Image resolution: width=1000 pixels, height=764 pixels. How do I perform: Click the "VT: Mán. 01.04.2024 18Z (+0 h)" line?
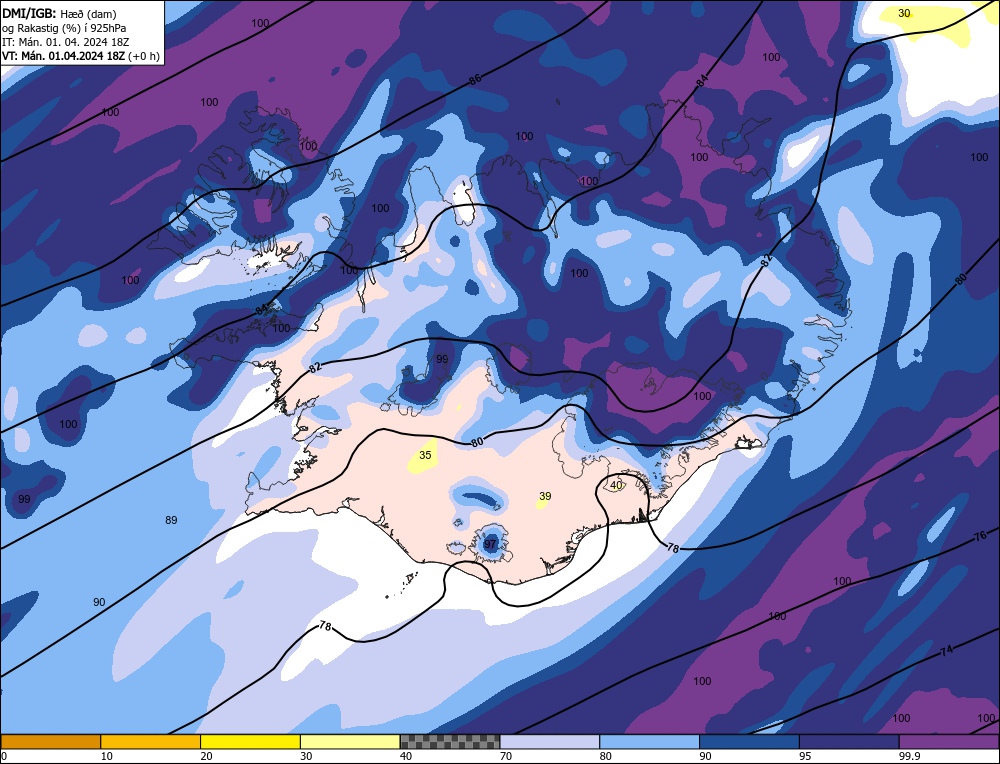(x=81, y=55)
